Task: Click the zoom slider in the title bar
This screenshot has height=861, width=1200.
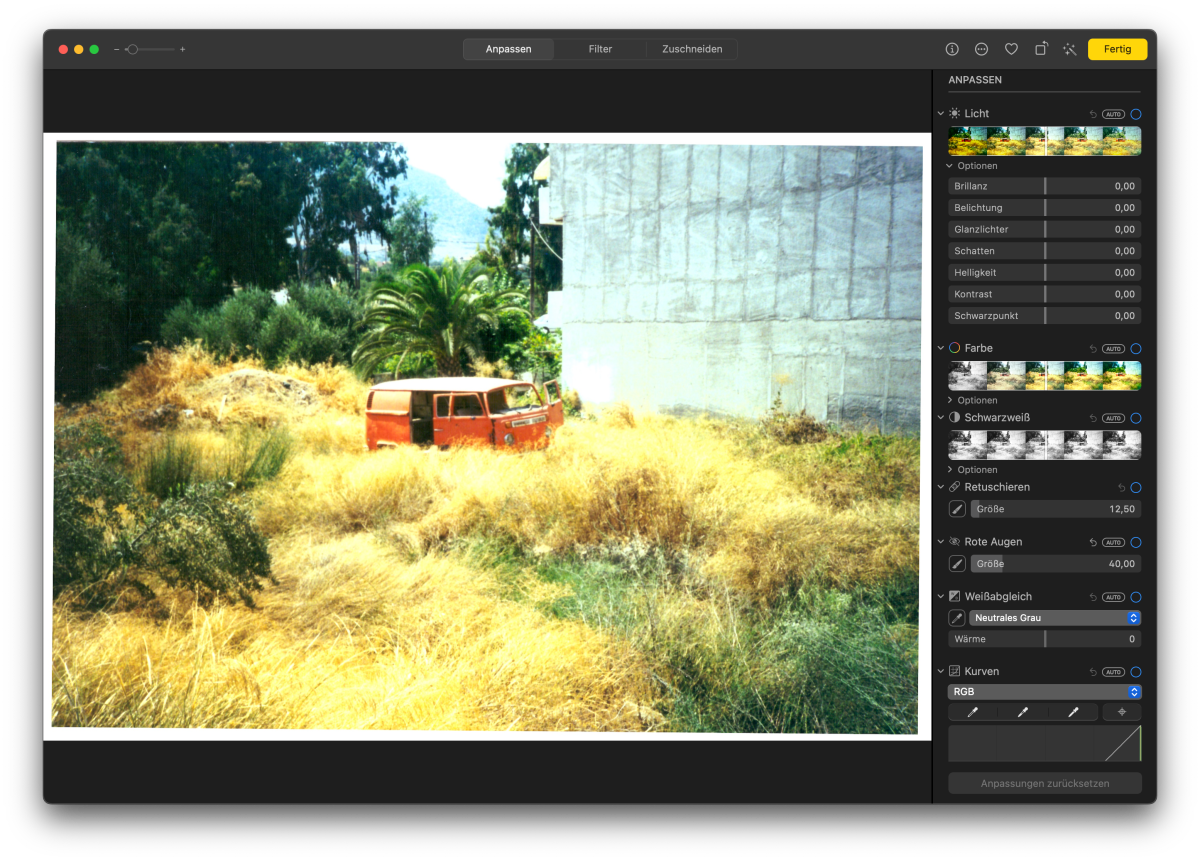Action: (150, 49)
